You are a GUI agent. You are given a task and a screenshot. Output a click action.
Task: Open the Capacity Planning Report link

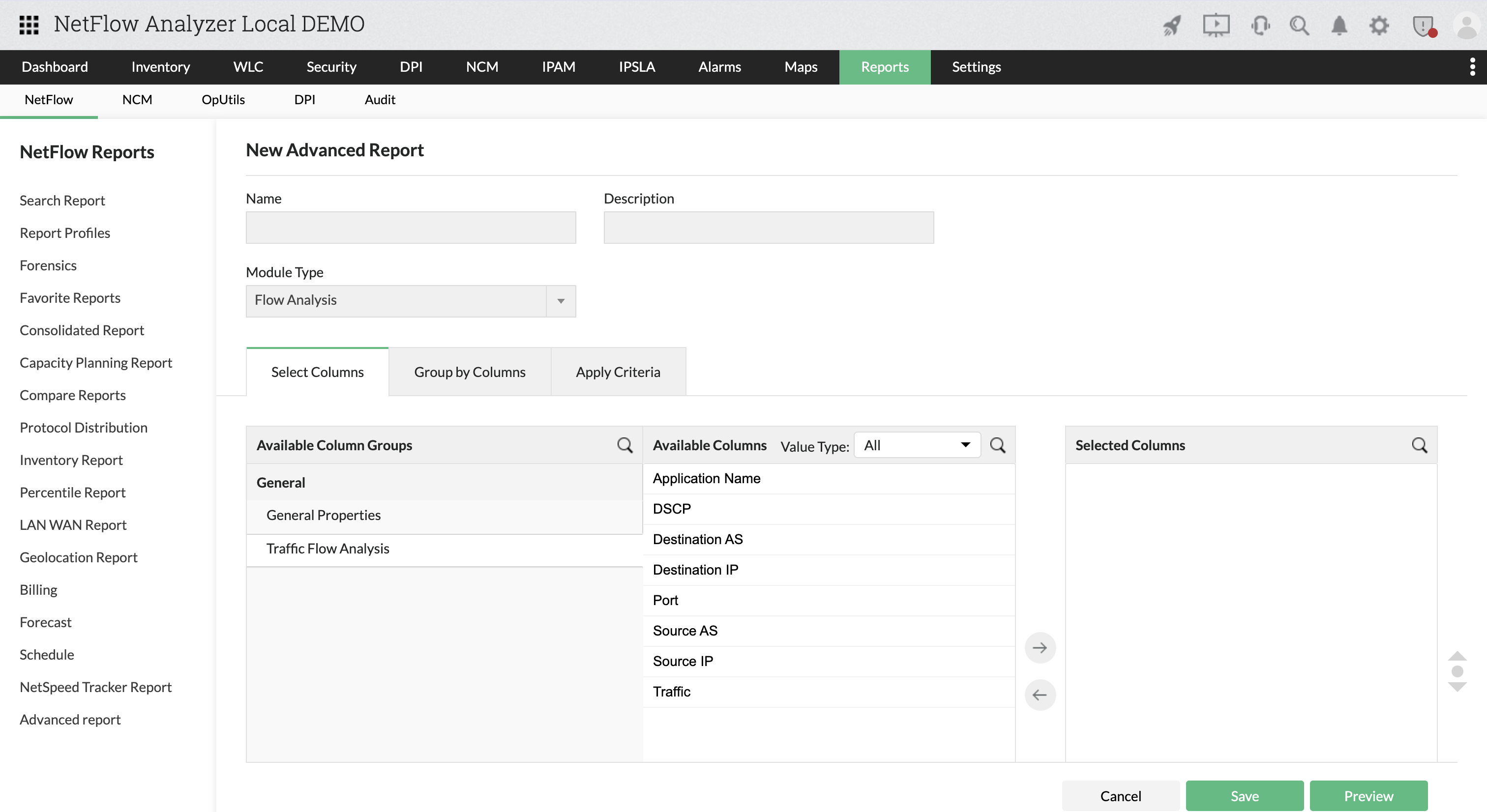click(96, 362)
